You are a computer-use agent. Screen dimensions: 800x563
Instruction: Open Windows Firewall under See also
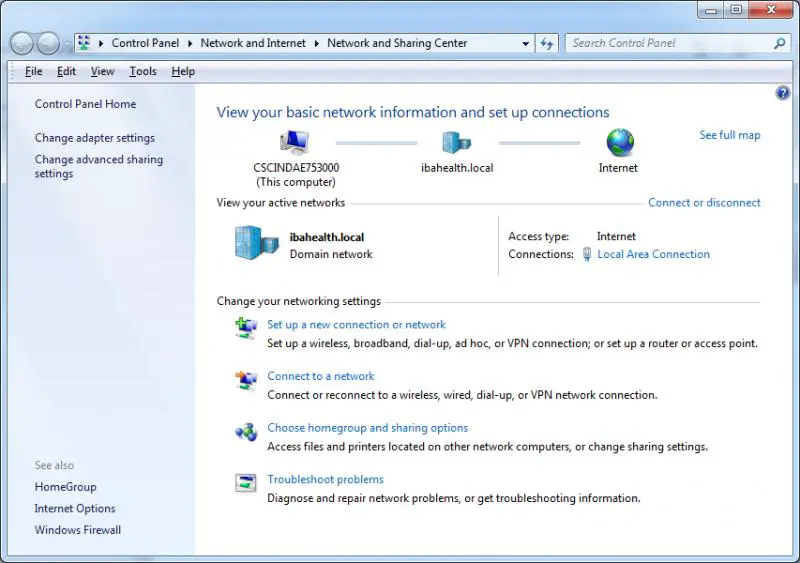[x=78, y=530]
